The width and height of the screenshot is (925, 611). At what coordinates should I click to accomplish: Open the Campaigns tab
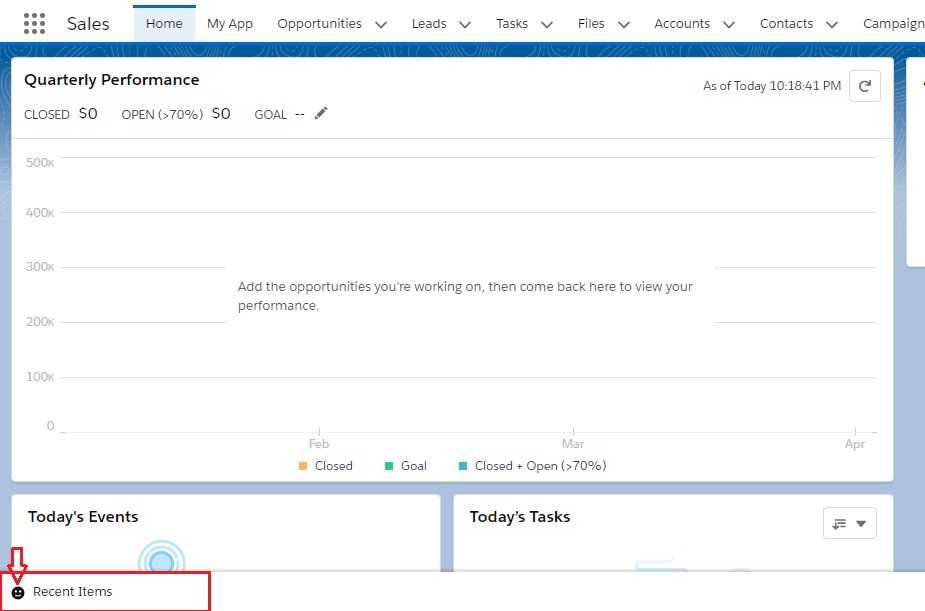(x=894, y=23)
